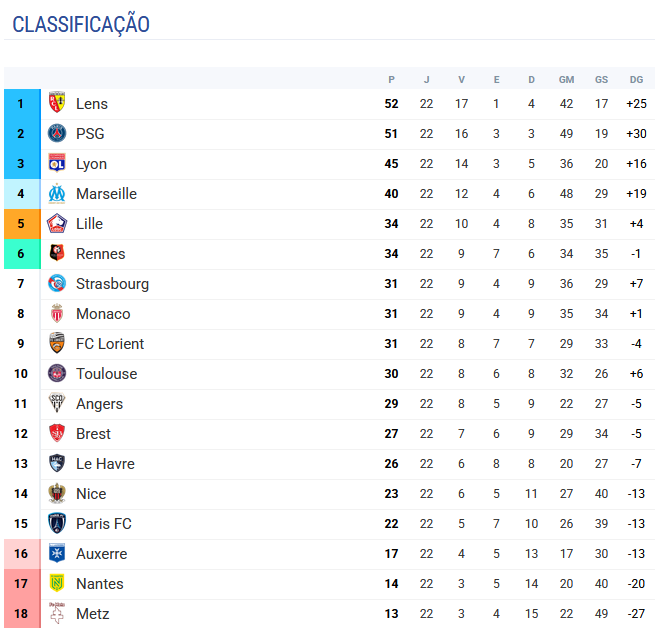Open the Toulouse team link
The height and width of the screenshot is (628, 655).
point(106,373)
